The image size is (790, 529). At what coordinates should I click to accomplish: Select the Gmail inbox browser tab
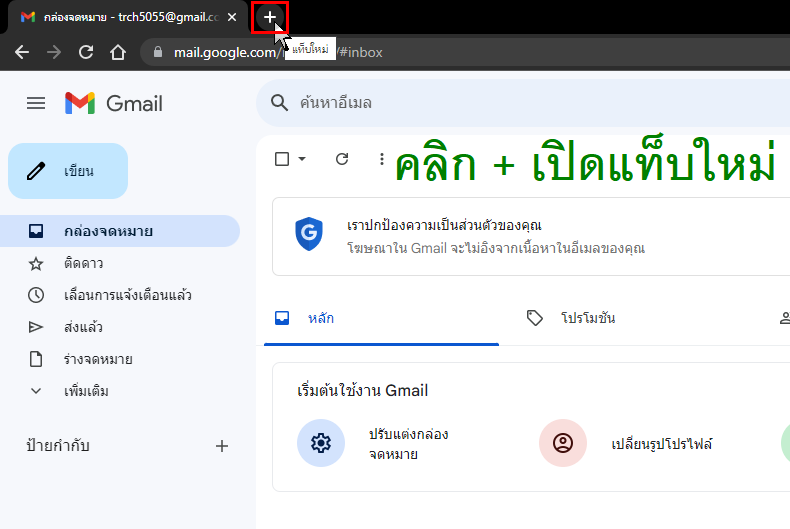click(x=127, y=17)
